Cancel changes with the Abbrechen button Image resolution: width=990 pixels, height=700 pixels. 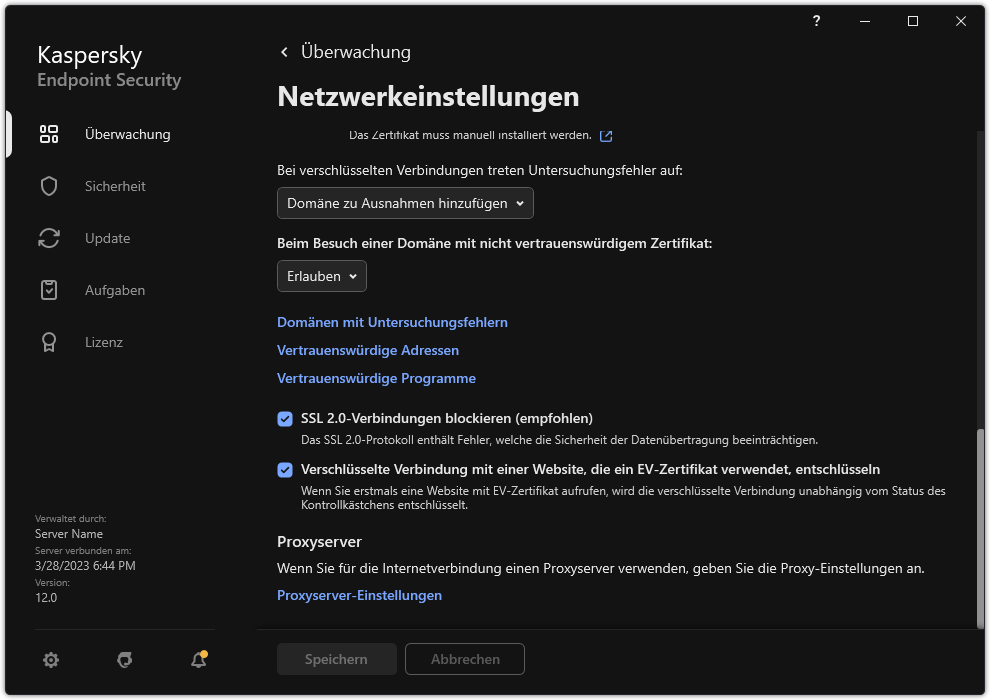464,659
